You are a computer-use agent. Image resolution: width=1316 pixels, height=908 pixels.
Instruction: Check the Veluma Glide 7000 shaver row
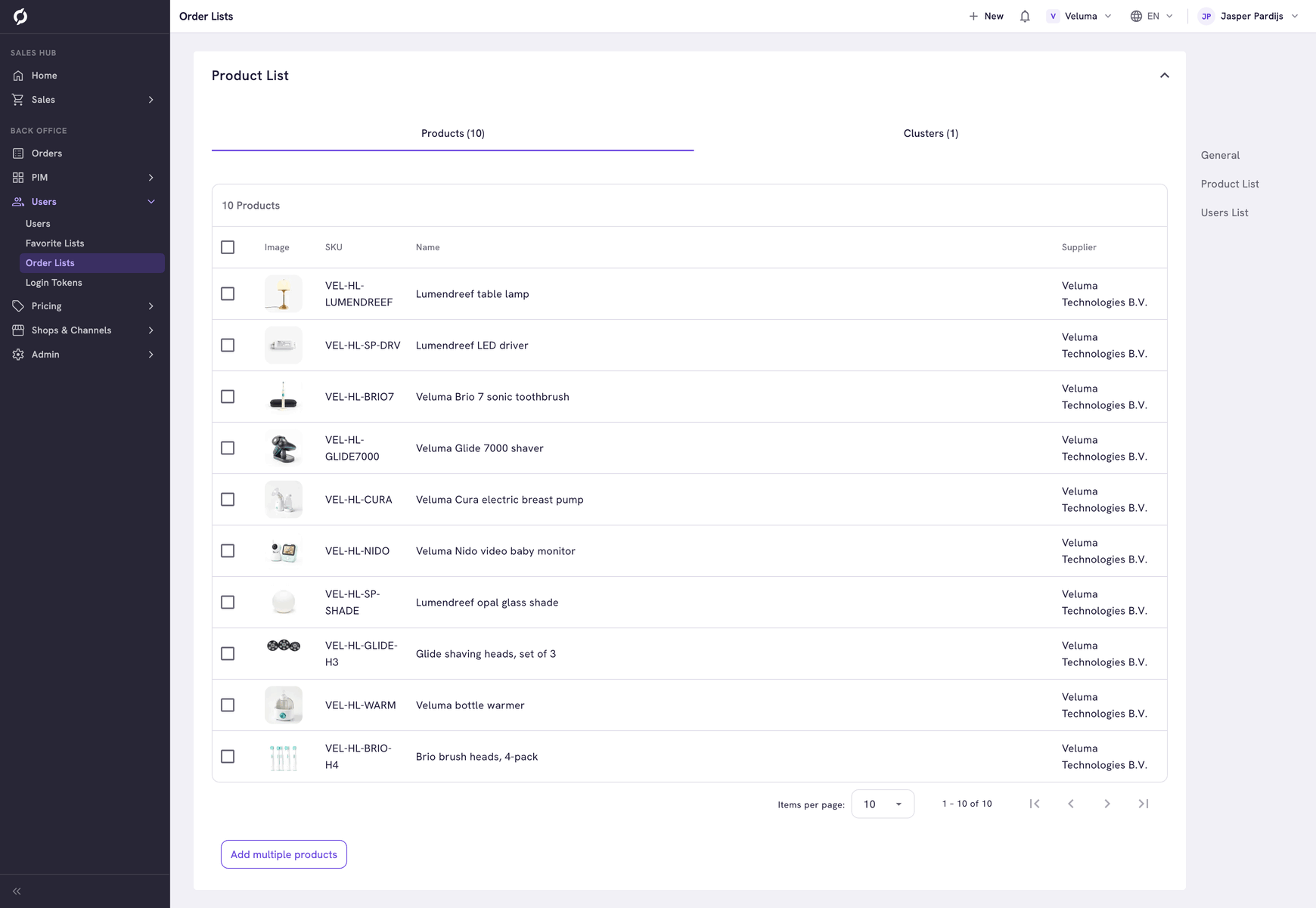coord(228,448)
